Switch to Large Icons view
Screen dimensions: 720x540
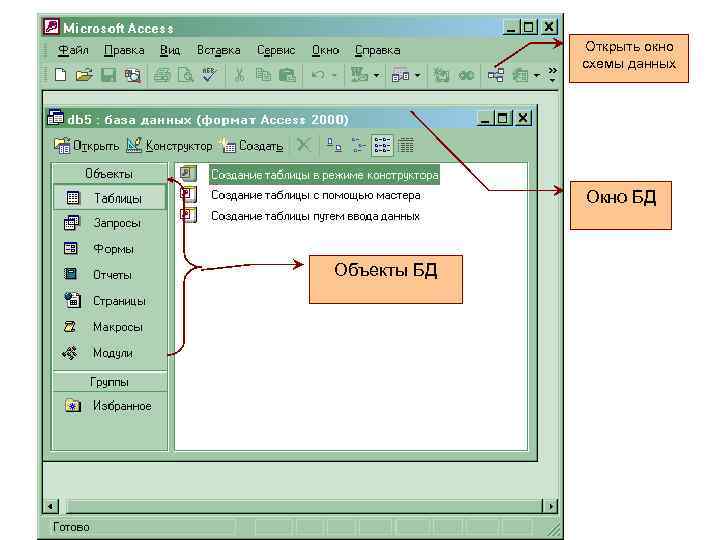coord(334,146)
